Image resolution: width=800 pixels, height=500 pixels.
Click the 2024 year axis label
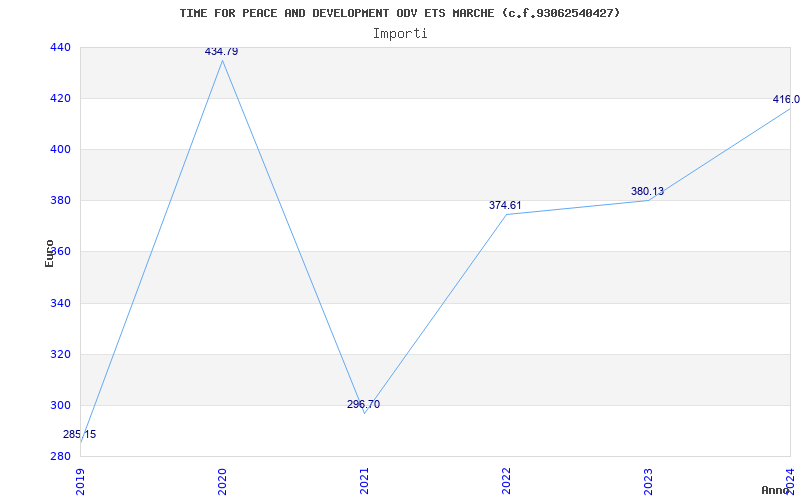(790, 482)
